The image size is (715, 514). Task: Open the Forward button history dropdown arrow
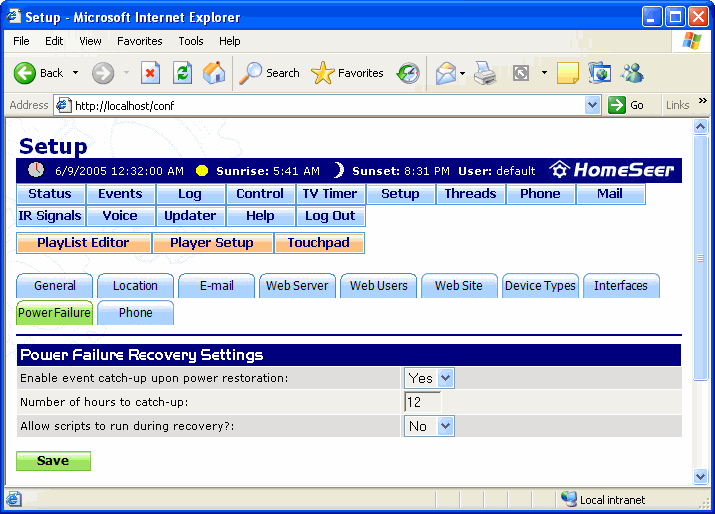pos(126,73)
